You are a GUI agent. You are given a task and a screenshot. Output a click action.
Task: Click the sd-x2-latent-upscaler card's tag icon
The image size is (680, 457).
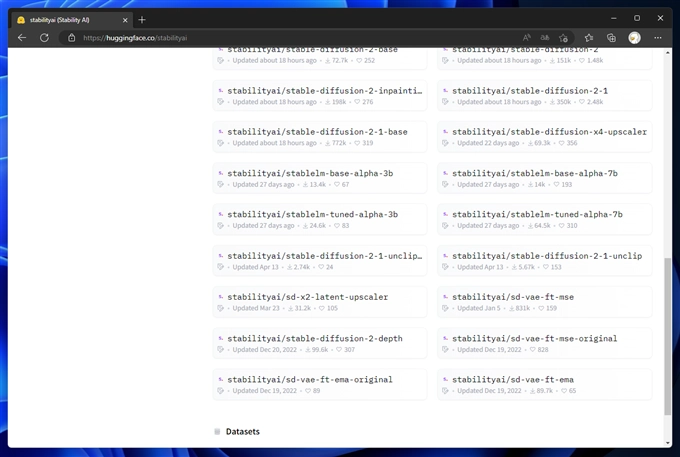pos(220,308)
